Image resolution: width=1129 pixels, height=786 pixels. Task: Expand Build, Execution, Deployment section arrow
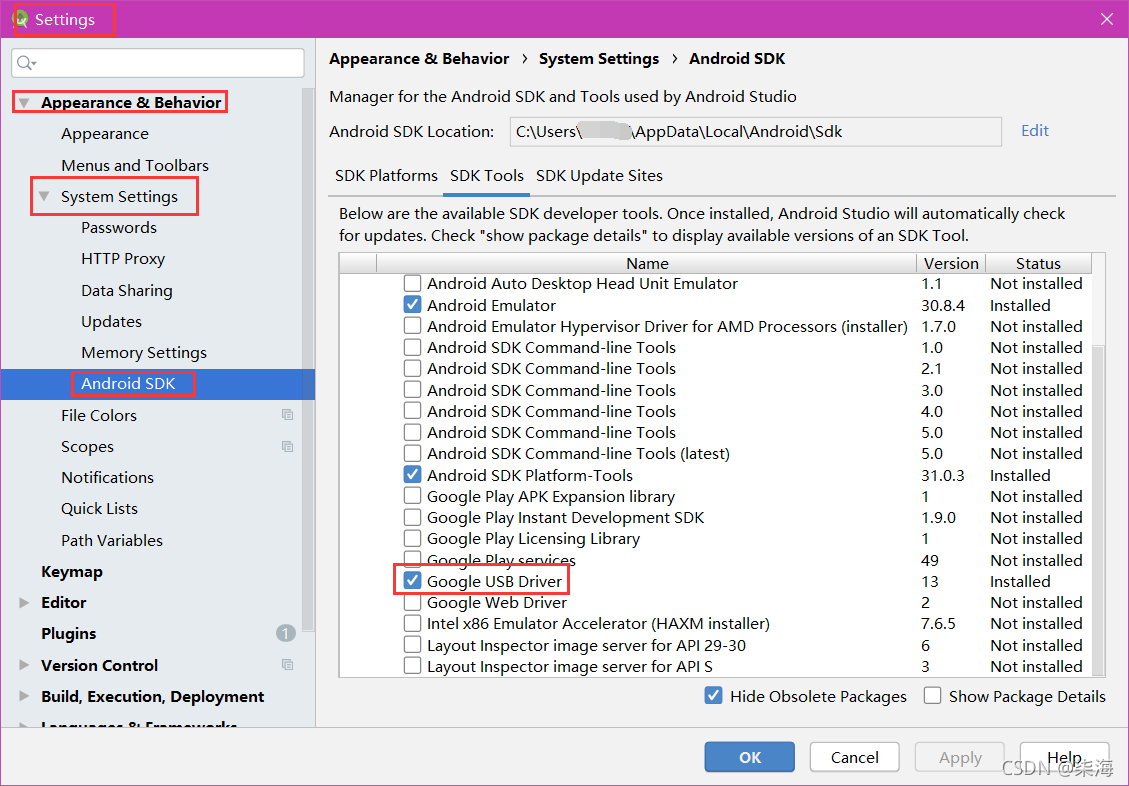point(24,696)
